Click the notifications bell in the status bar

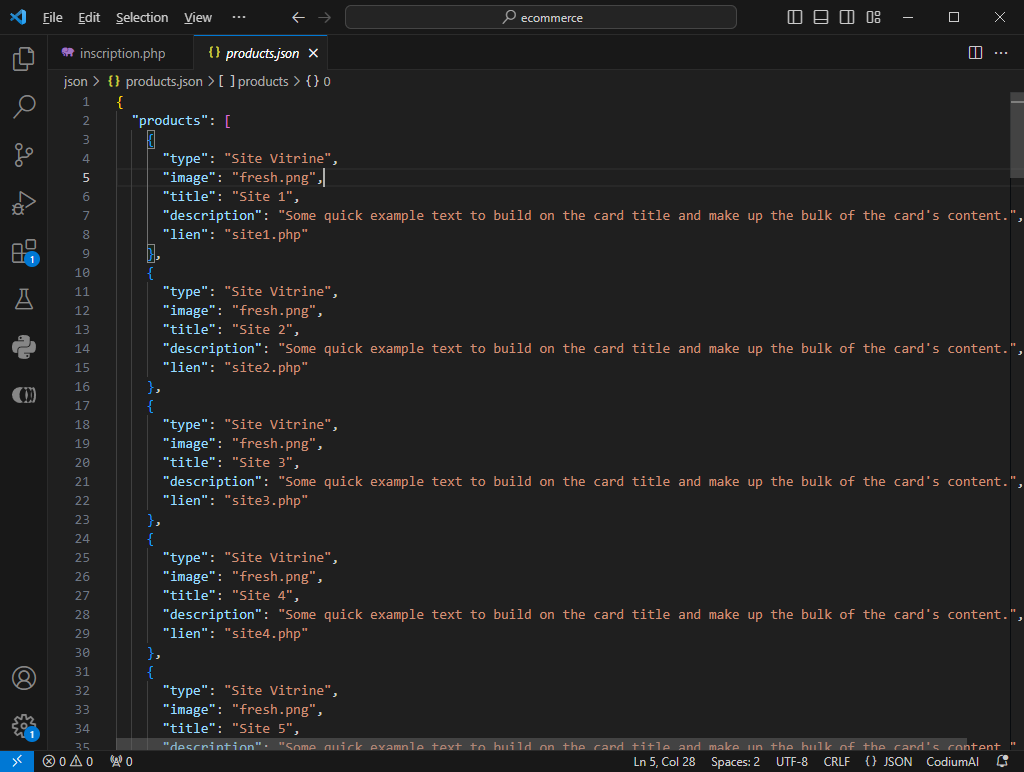(1003, 761)
